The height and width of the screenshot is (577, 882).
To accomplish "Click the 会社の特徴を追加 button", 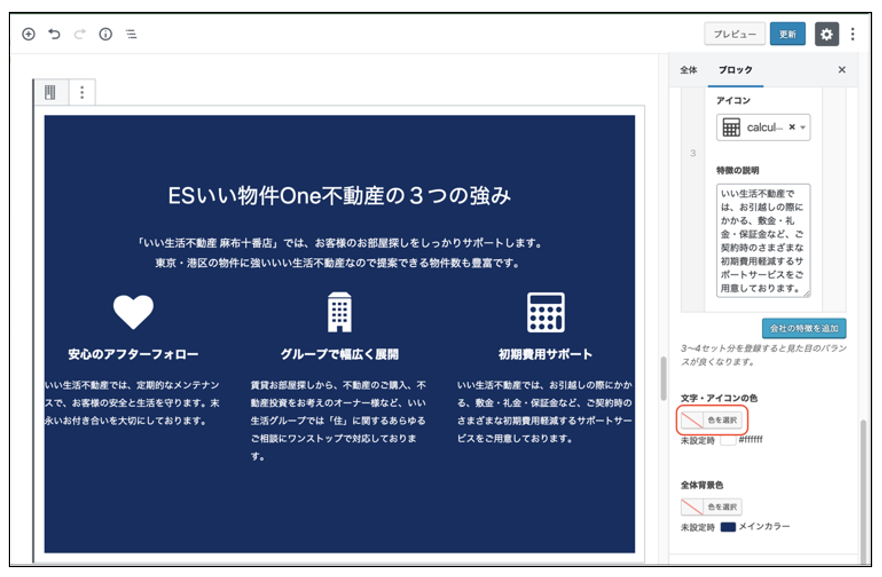I will pyautogui.click(x=804, y=328).
